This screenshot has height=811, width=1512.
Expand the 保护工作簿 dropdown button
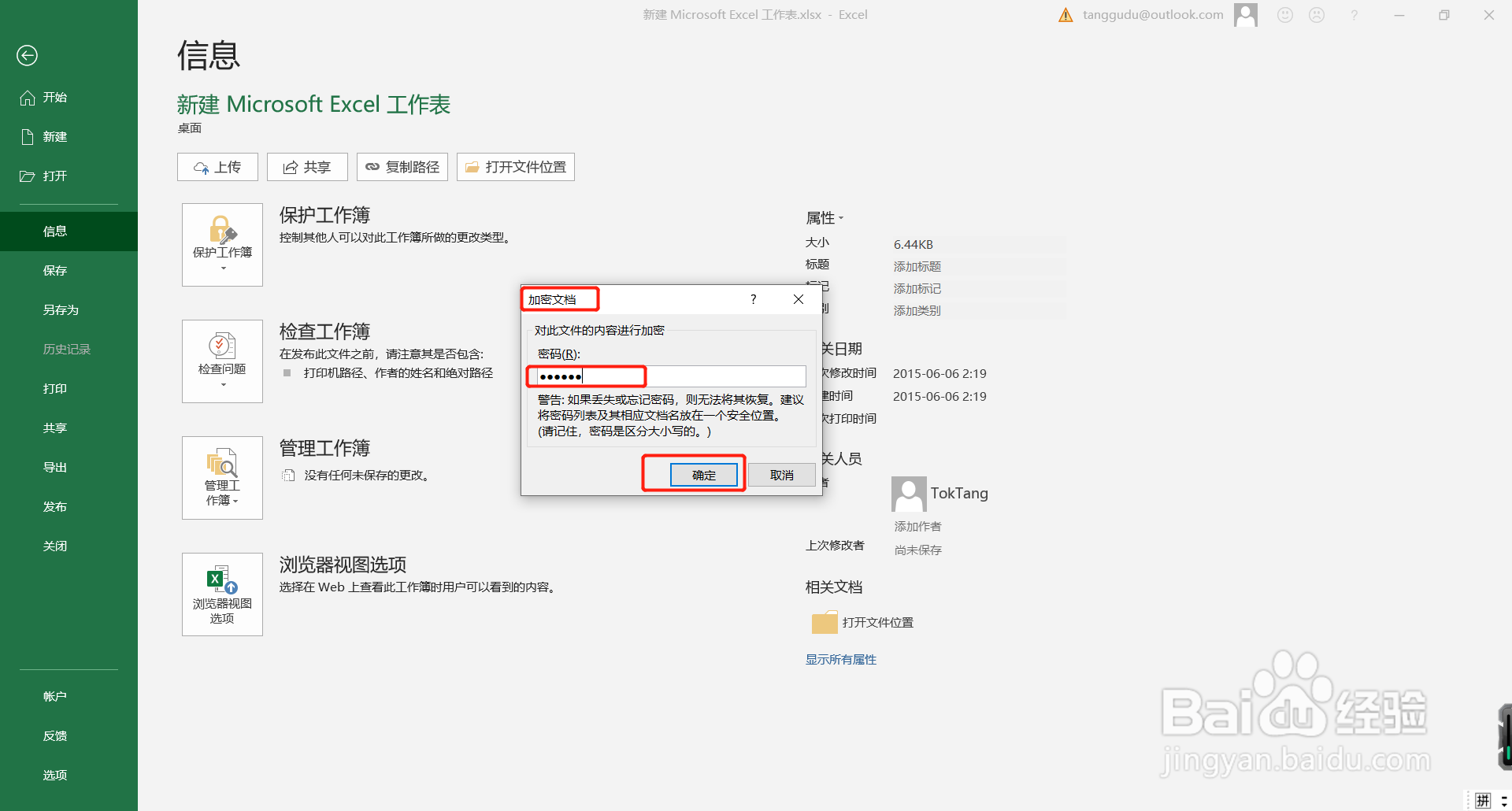pyautogui.click(x=222, y=245)
